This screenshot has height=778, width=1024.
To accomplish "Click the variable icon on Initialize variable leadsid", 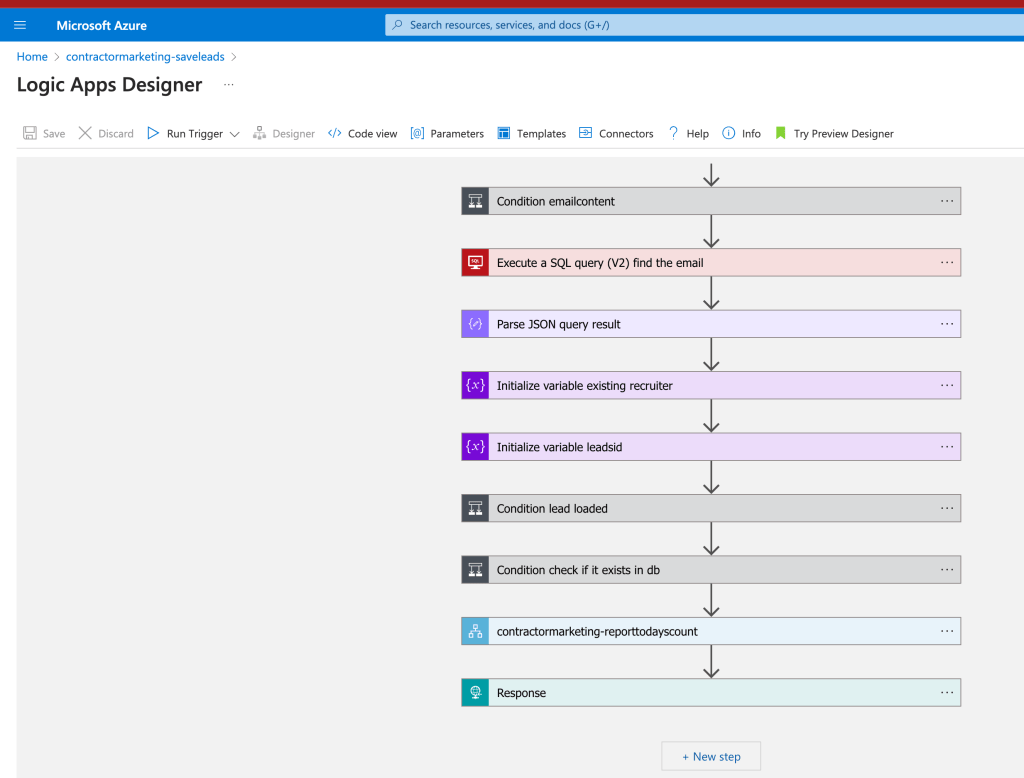I will tap(475, 447).
